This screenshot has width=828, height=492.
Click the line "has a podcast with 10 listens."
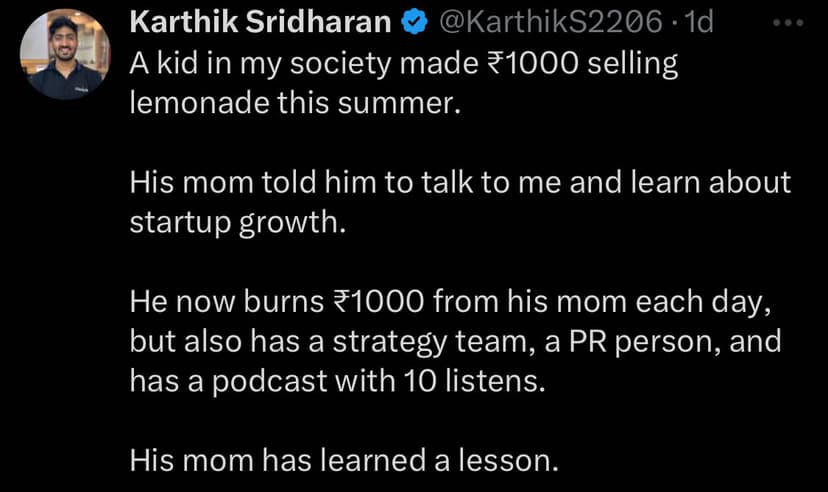339,379
